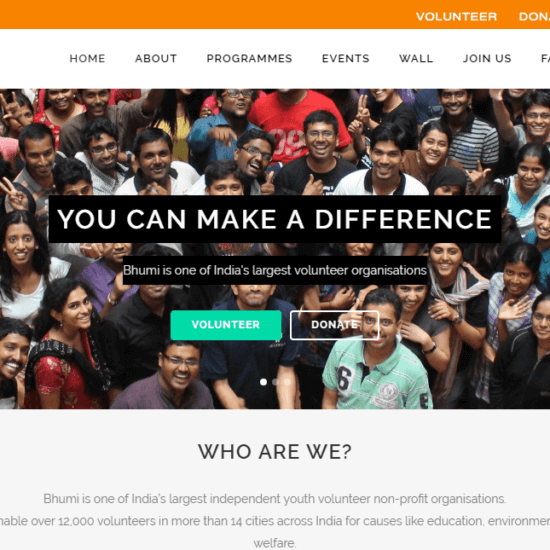
Task: Click the green VOLUNTEER button
Action: pyautogui.click(x=226, y=325)
